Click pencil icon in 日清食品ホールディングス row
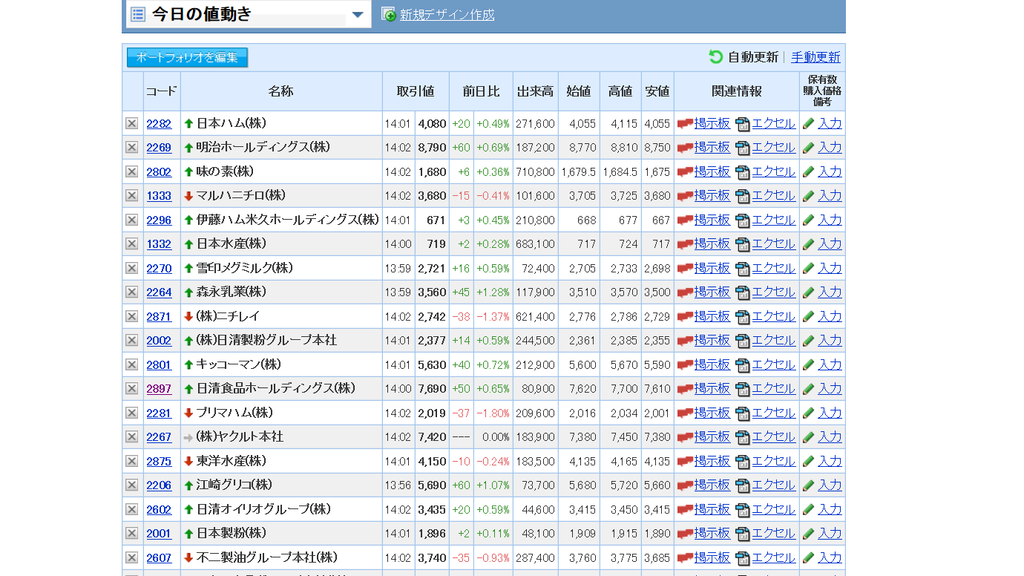The height and width of the screenshot is (576, 1024). (x=808, y=389)
